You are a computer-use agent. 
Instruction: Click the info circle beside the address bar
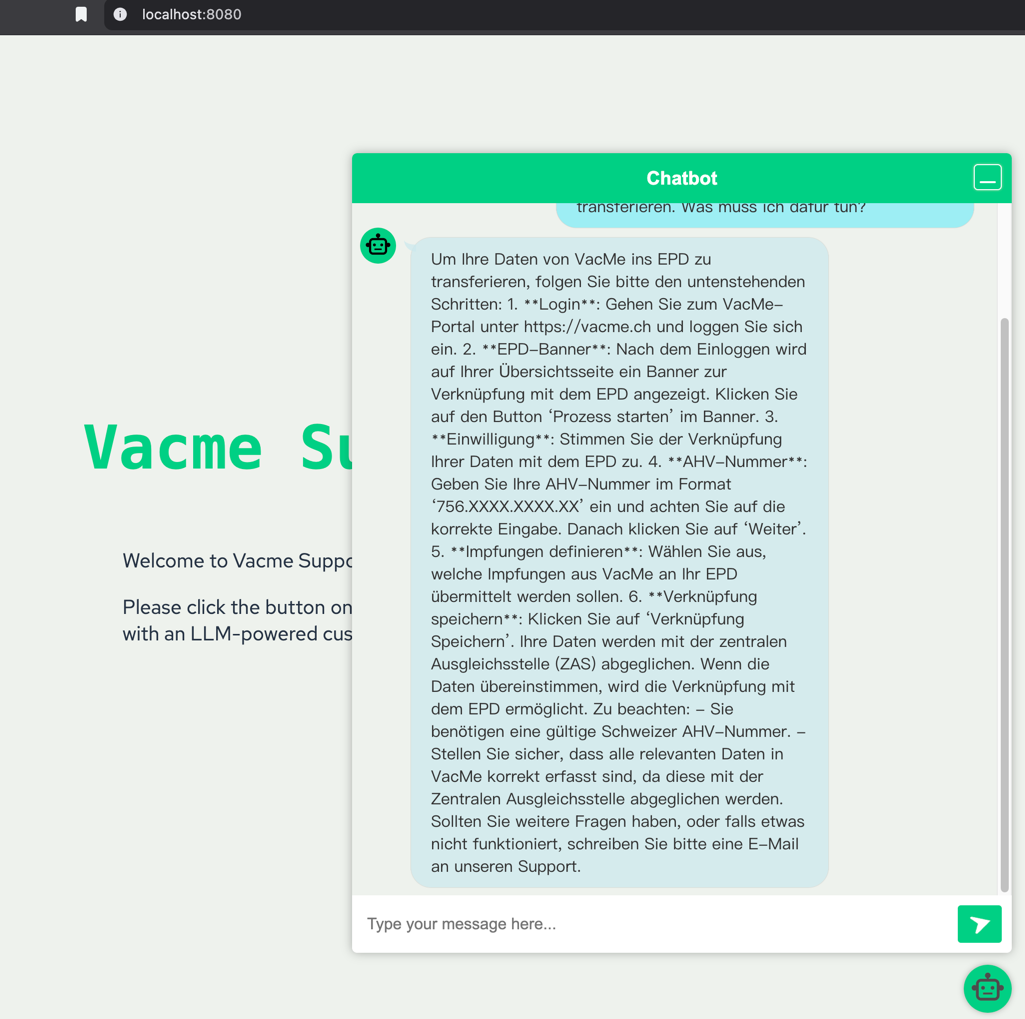pos(119,15)
